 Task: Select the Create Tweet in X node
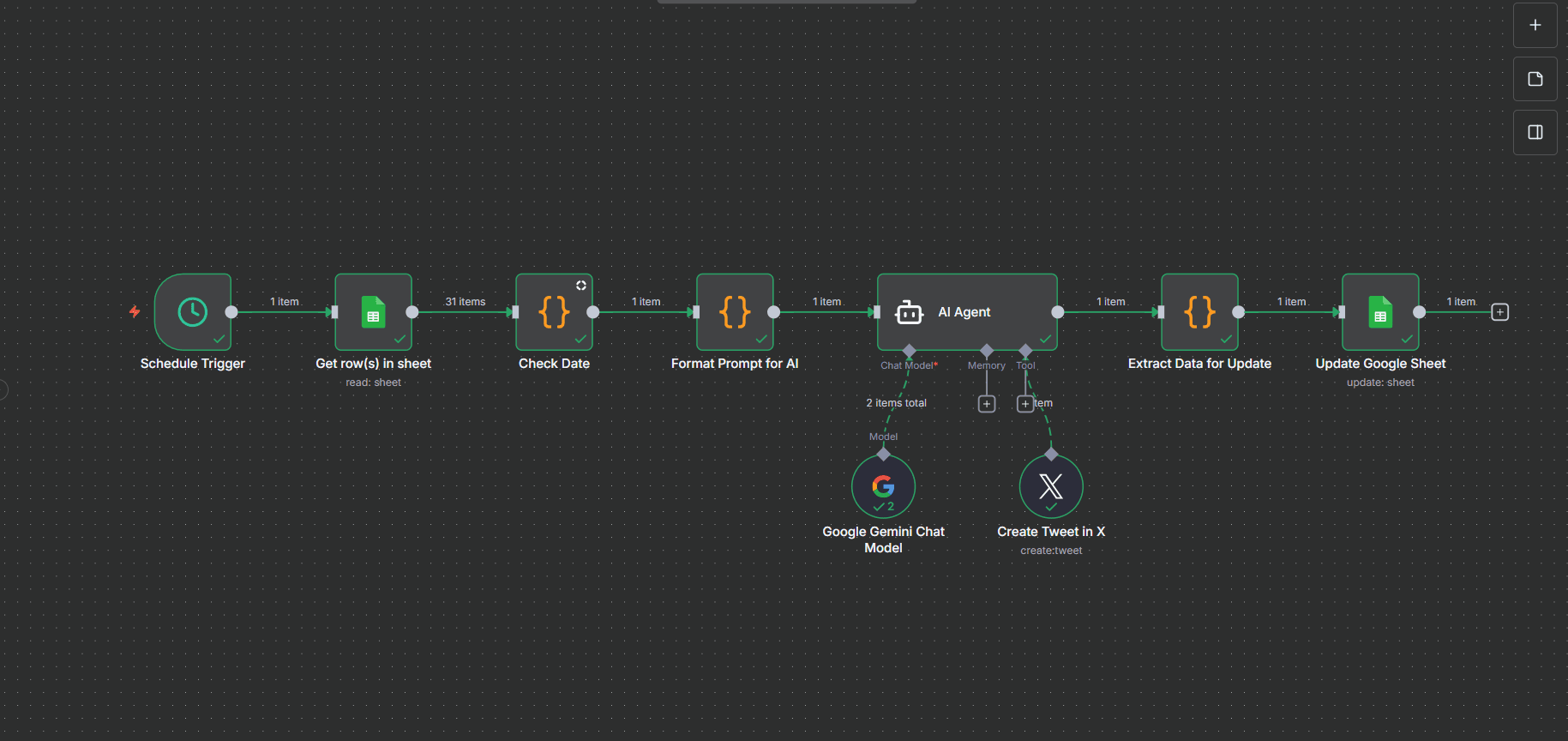pos(1051,486)
